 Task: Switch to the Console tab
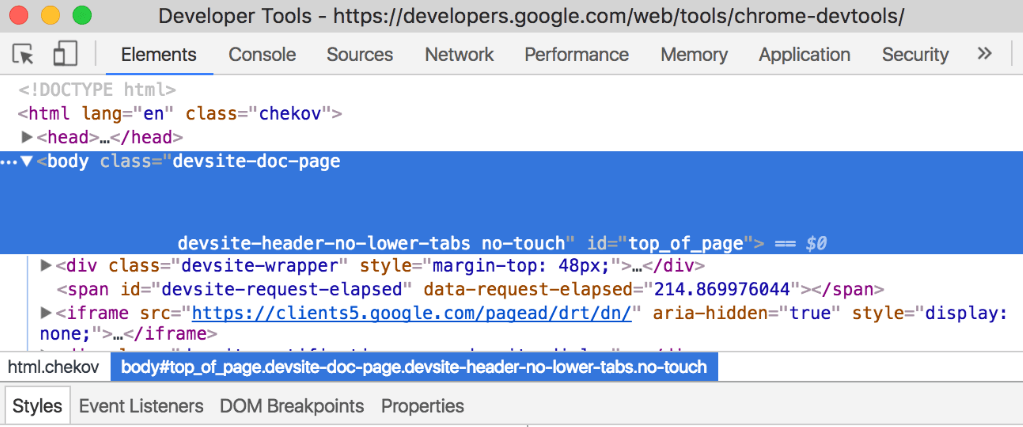(x=262, y=55)
